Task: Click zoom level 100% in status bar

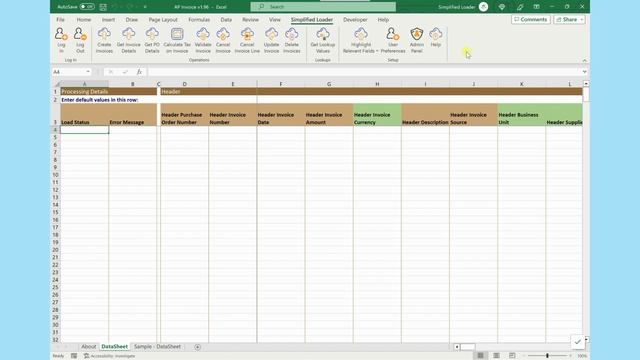Action: (582, 356)
